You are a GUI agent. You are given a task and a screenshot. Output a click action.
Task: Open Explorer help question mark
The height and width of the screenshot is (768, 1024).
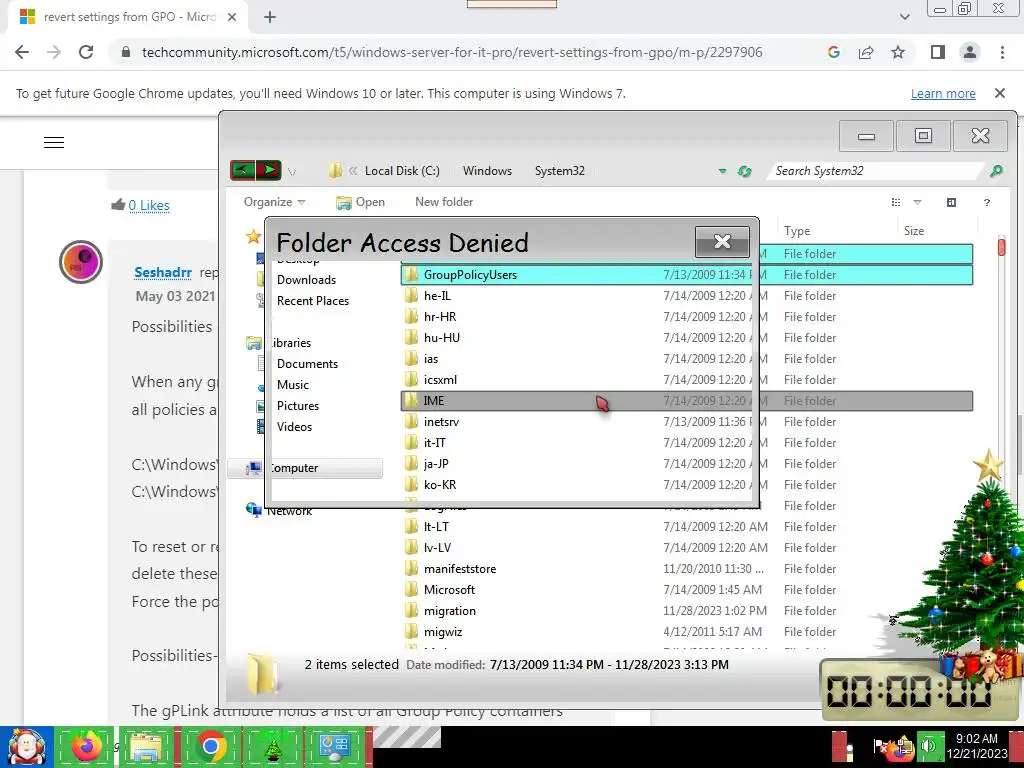pyautogui.click(x=987, y=202)
